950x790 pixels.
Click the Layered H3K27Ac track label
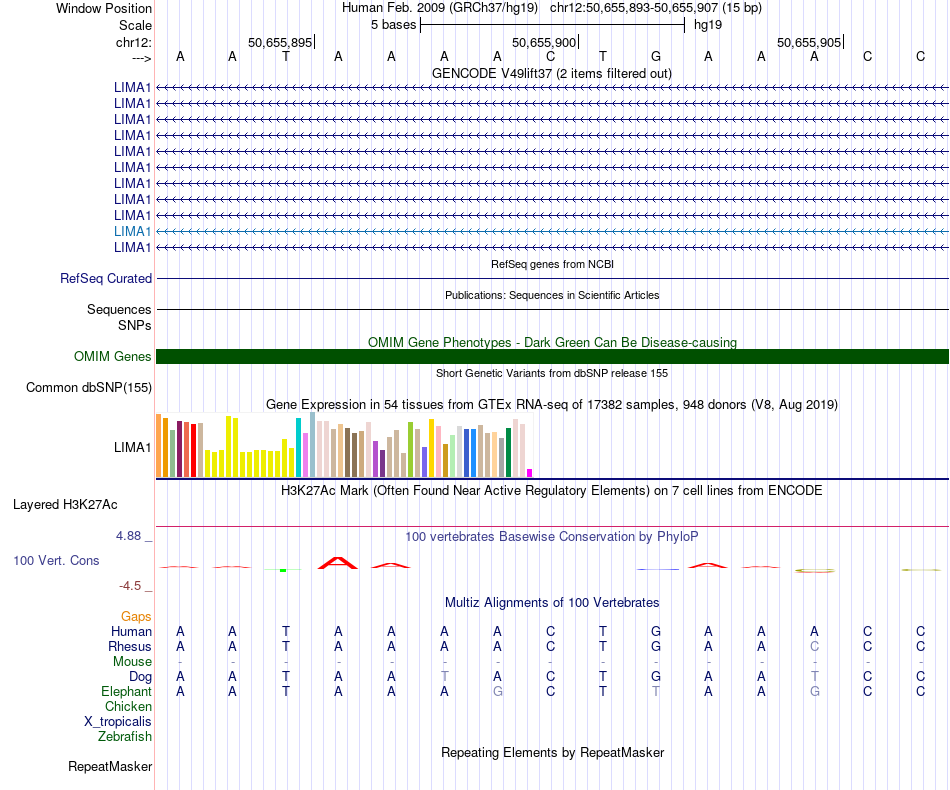pos(65,505)
